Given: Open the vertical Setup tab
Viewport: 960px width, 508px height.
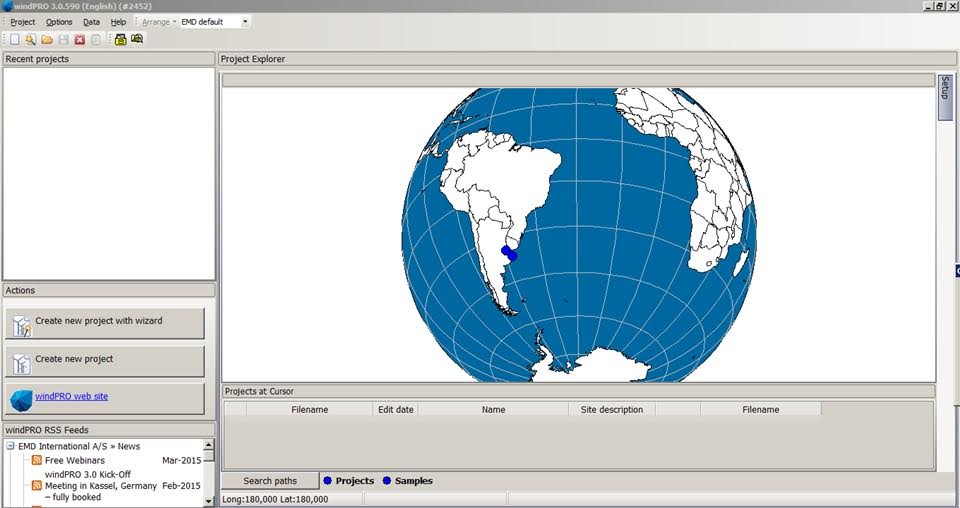Looking at the screenshot, I should [945, 97].
